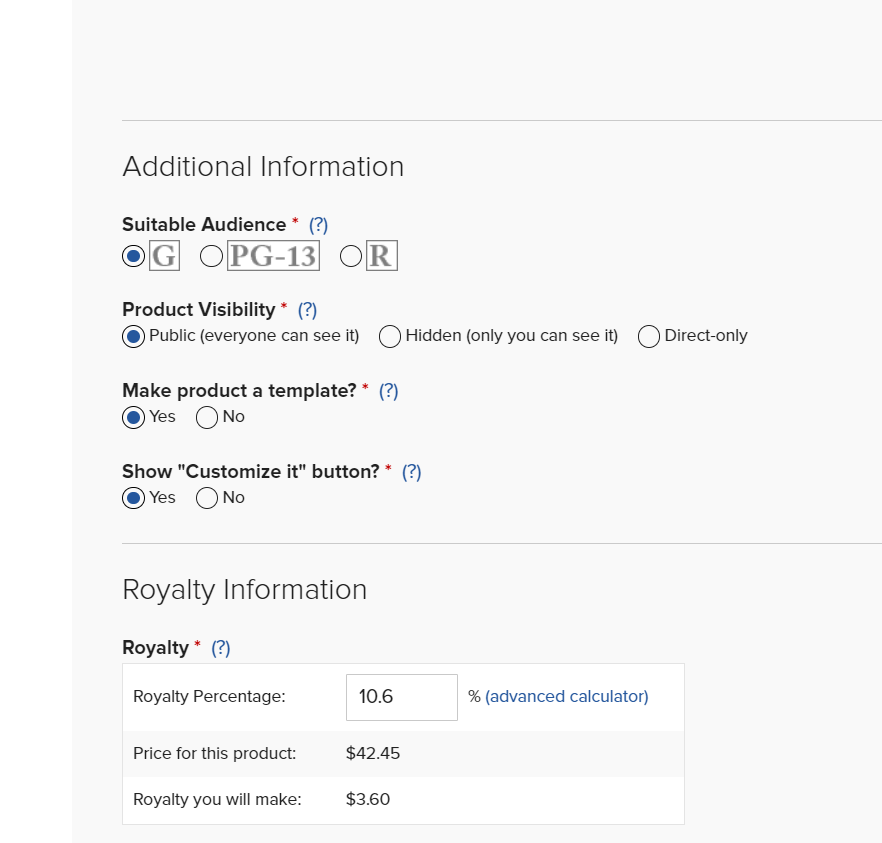Open help for Make product a template

point(389,391)
